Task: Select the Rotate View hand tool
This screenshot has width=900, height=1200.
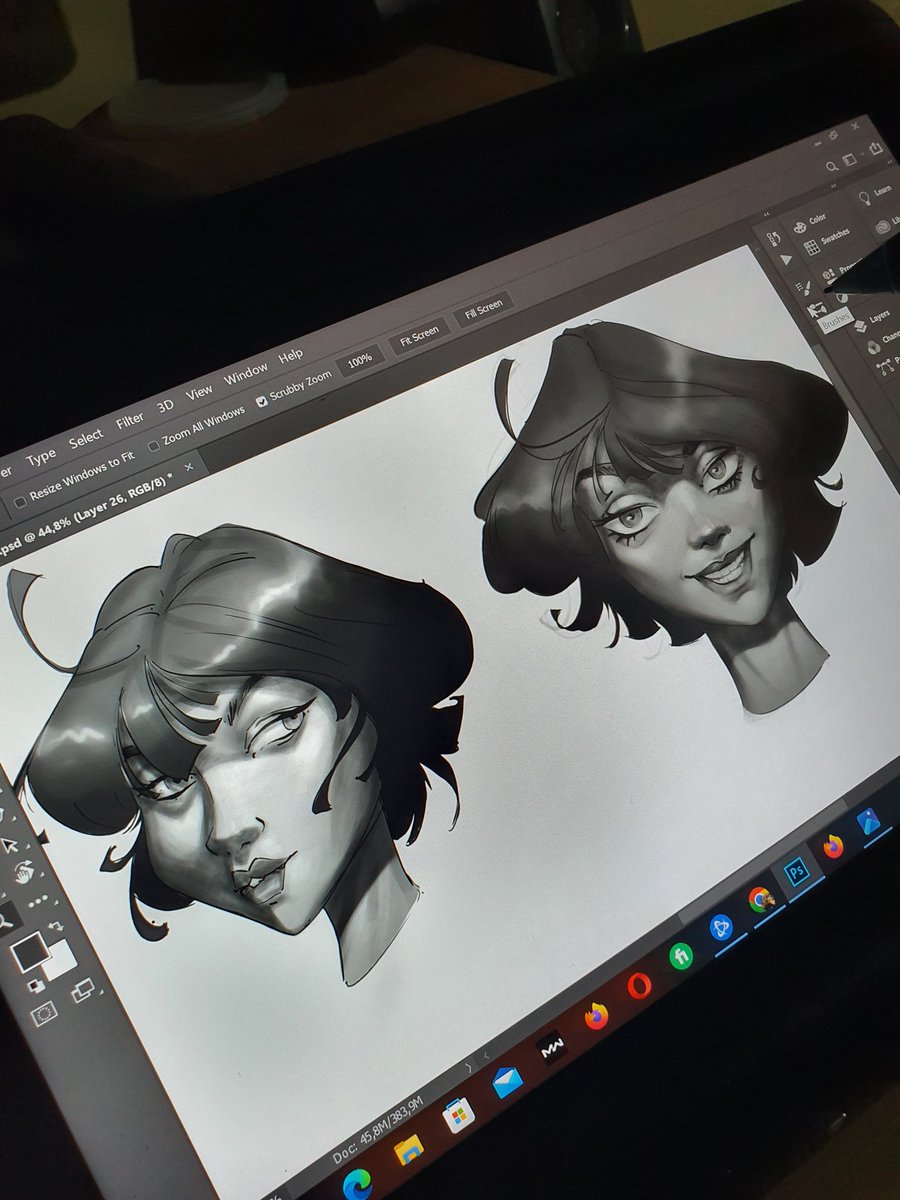Action: [x=22, y=873]
